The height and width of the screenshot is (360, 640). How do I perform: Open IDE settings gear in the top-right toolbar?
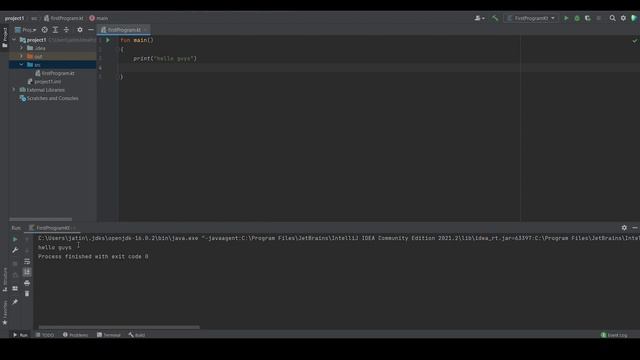tap(623, 18)
